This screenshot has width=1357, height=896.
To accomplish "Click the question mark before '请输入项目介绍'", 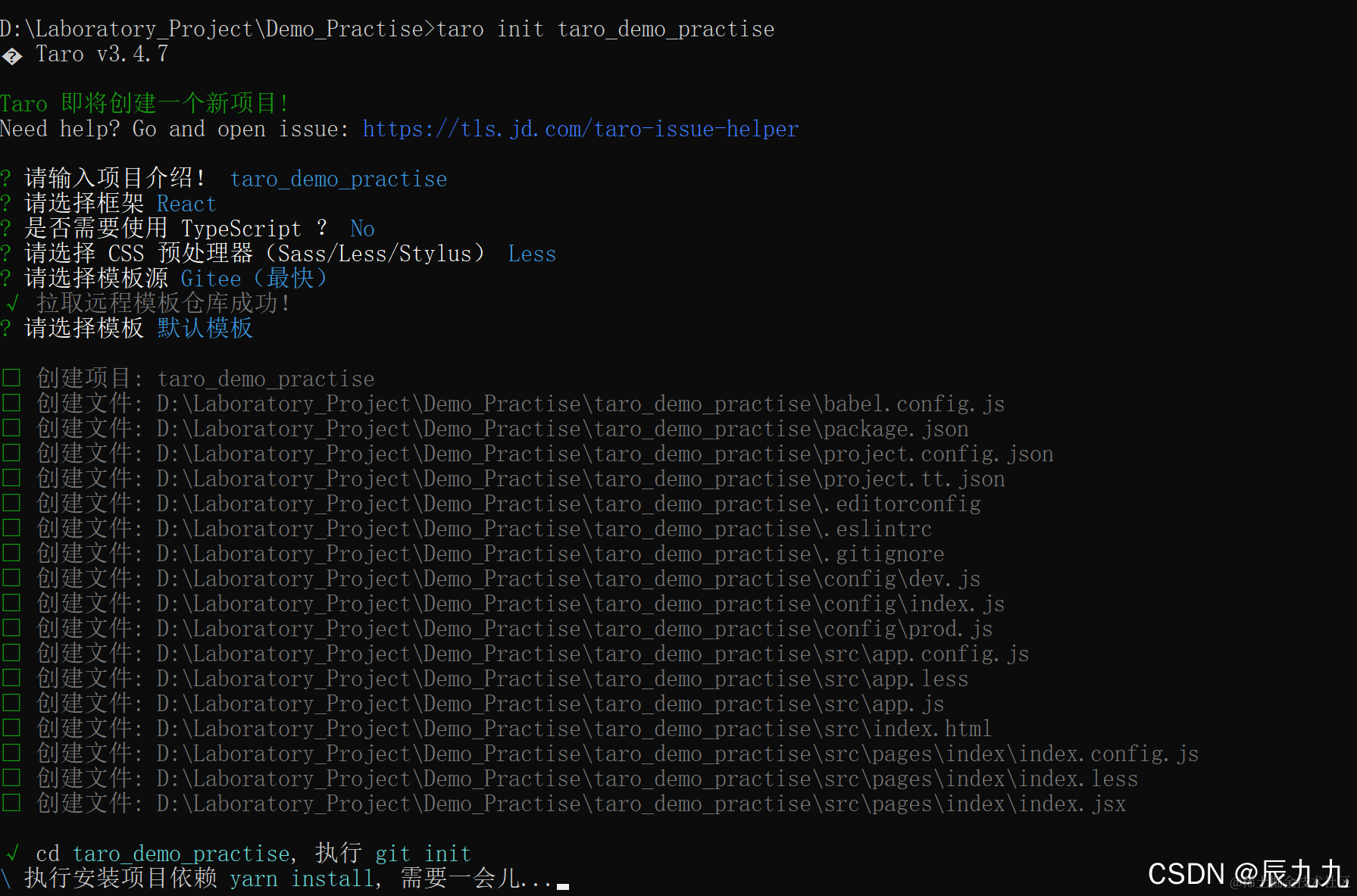I will (6, 179).
